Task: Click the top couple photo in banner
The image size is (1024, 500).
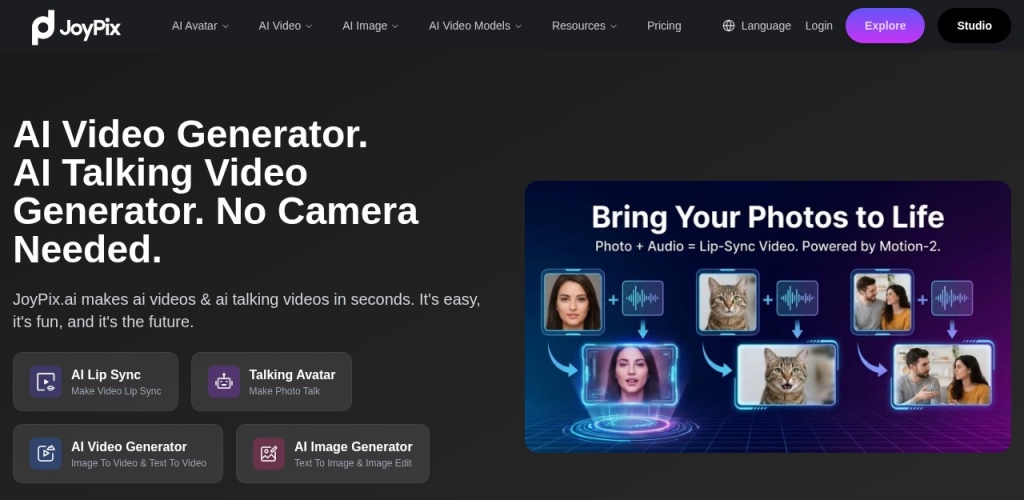Action: [x=882, y=302]
